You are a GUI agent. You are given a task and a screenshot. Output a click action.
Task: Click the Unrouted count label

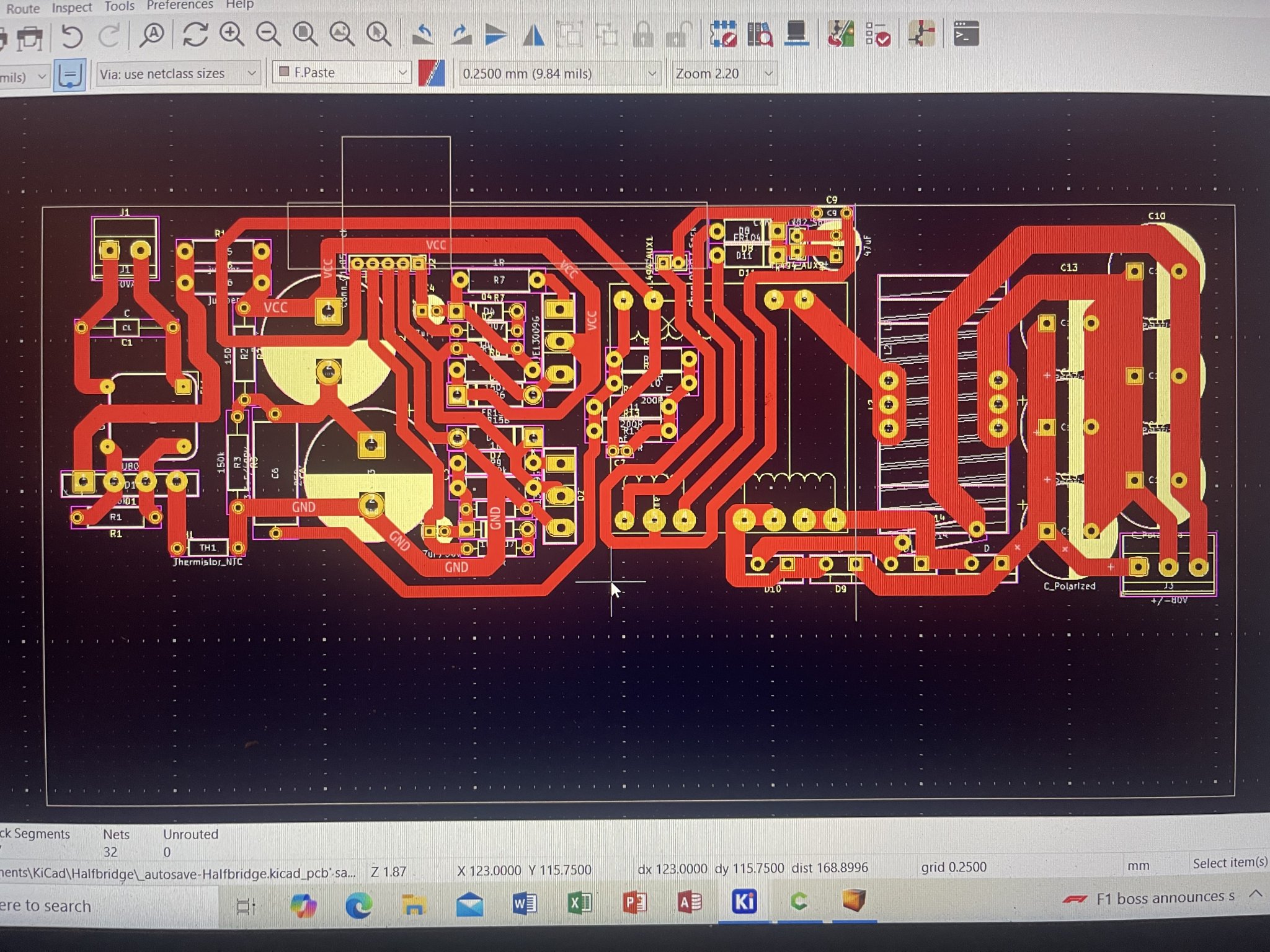tap(190, 834)
